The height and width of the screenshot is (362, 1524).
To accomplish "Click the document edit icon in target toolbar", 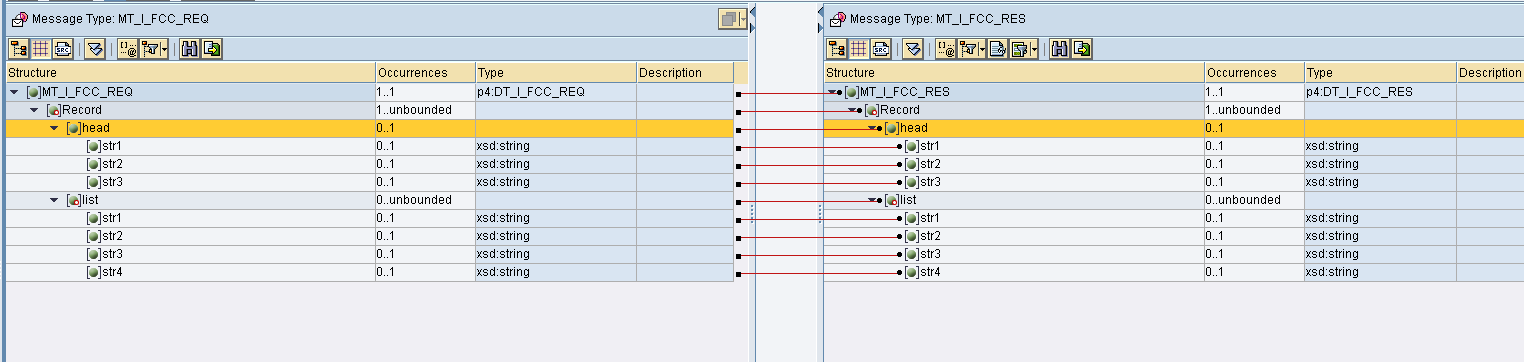I will click(x=997, y=49).
